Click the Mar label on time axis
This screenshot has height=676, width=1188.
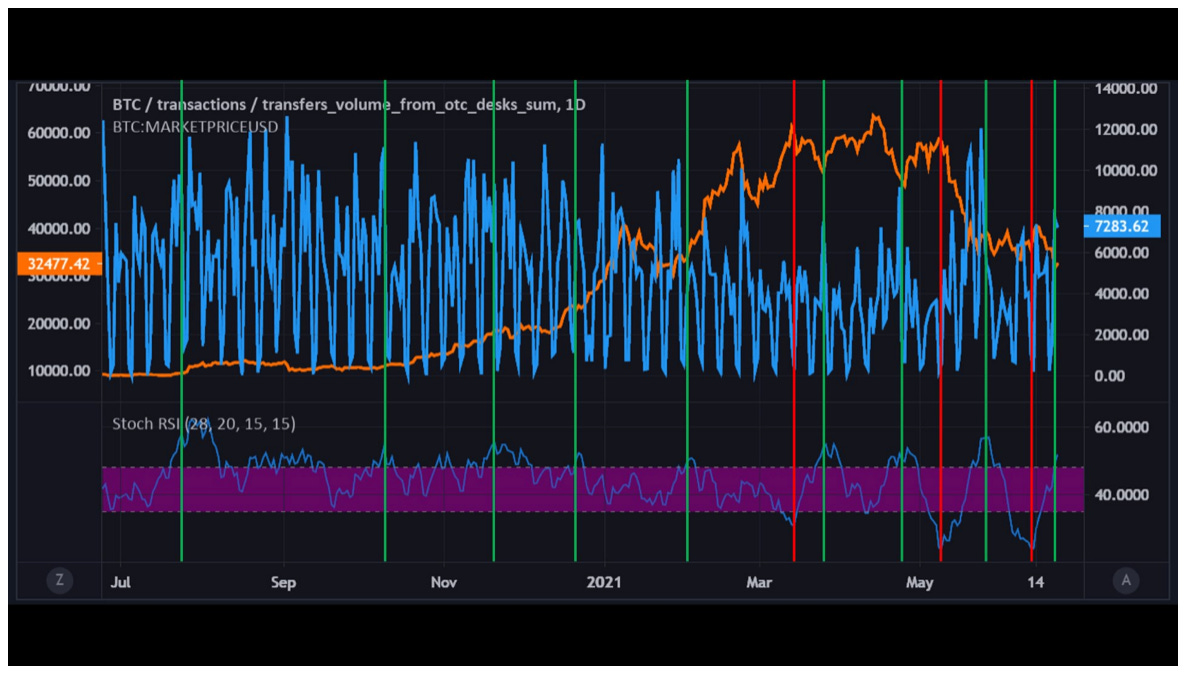[759, 582]
